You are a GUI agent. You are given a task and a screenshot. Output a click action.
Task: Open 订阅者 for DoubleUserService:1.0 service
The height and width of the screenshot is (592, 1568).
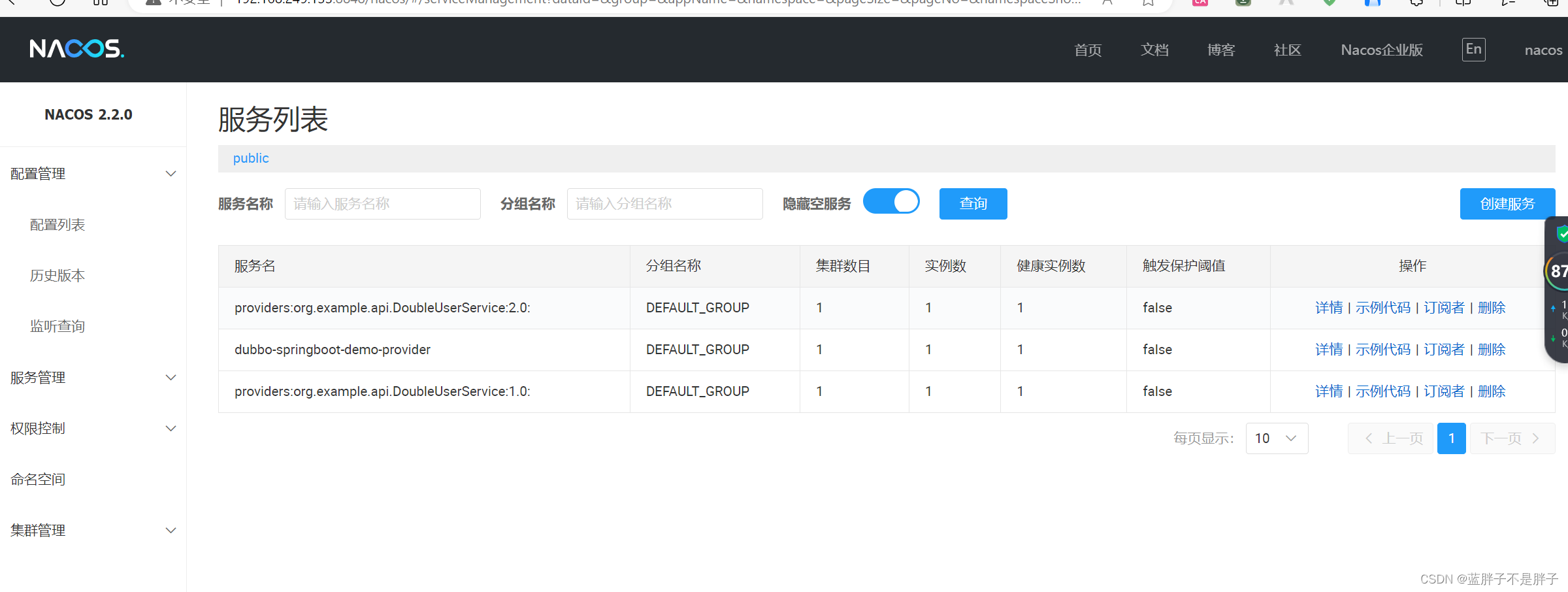pos(1444,391)
